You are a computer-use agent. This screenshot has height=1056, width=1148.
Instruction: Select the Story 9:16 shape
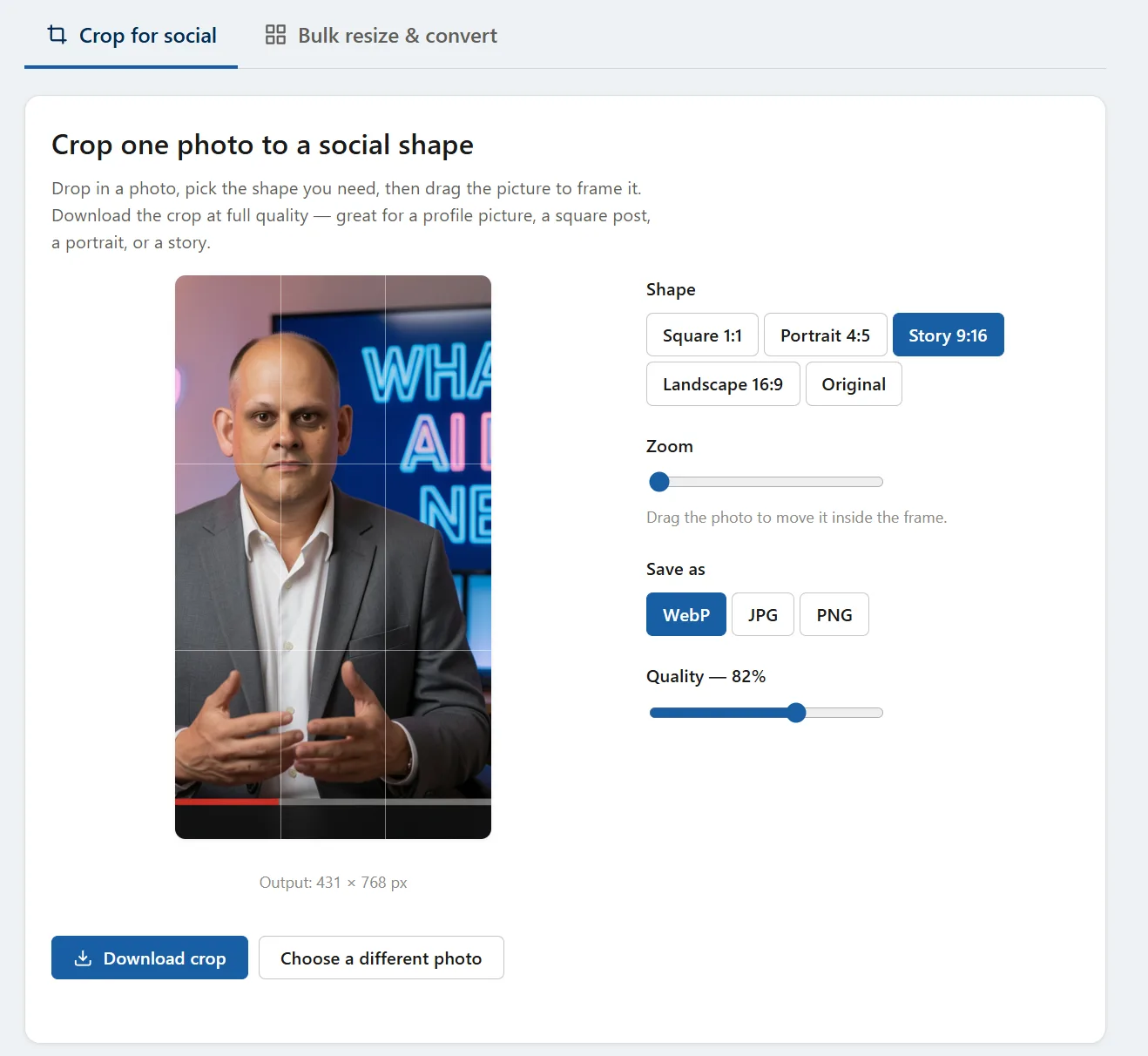pyautogui.click(x=948, y=335)
